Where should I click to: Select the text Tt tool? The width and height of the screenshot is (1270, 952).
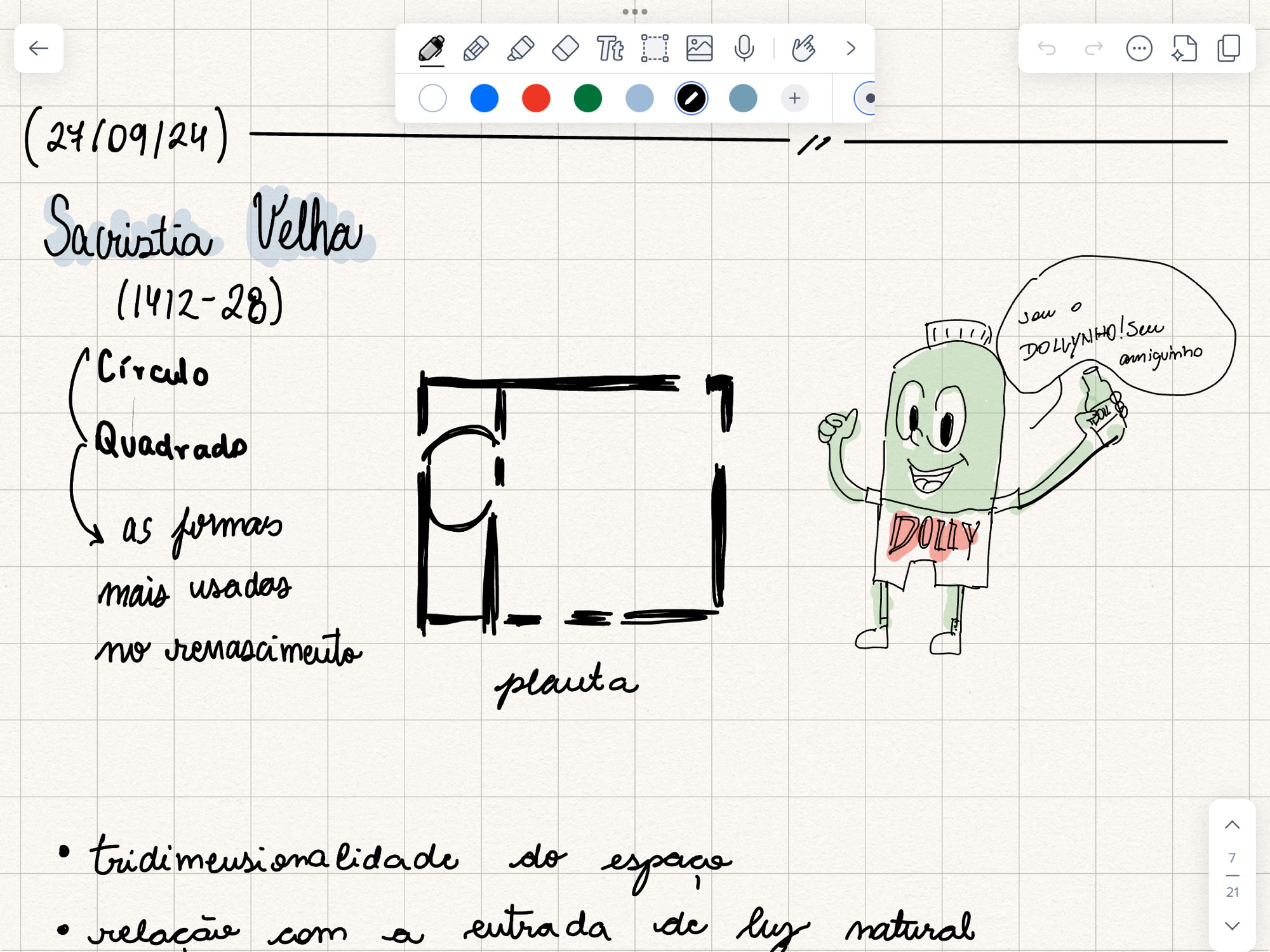point(610,49)
